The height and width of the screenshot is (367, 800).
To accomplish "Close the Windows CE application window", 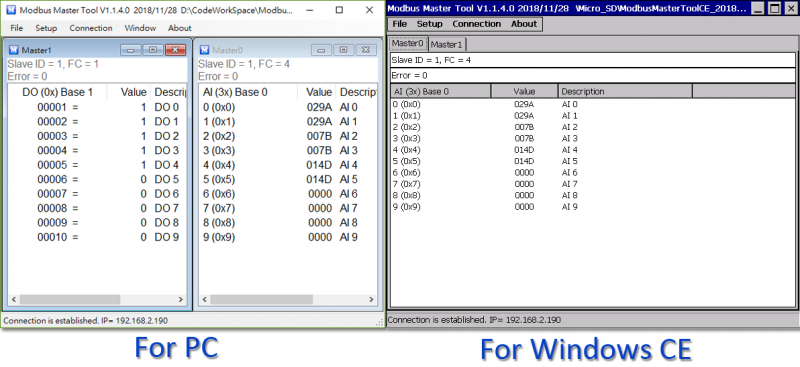I will (790, 8).
